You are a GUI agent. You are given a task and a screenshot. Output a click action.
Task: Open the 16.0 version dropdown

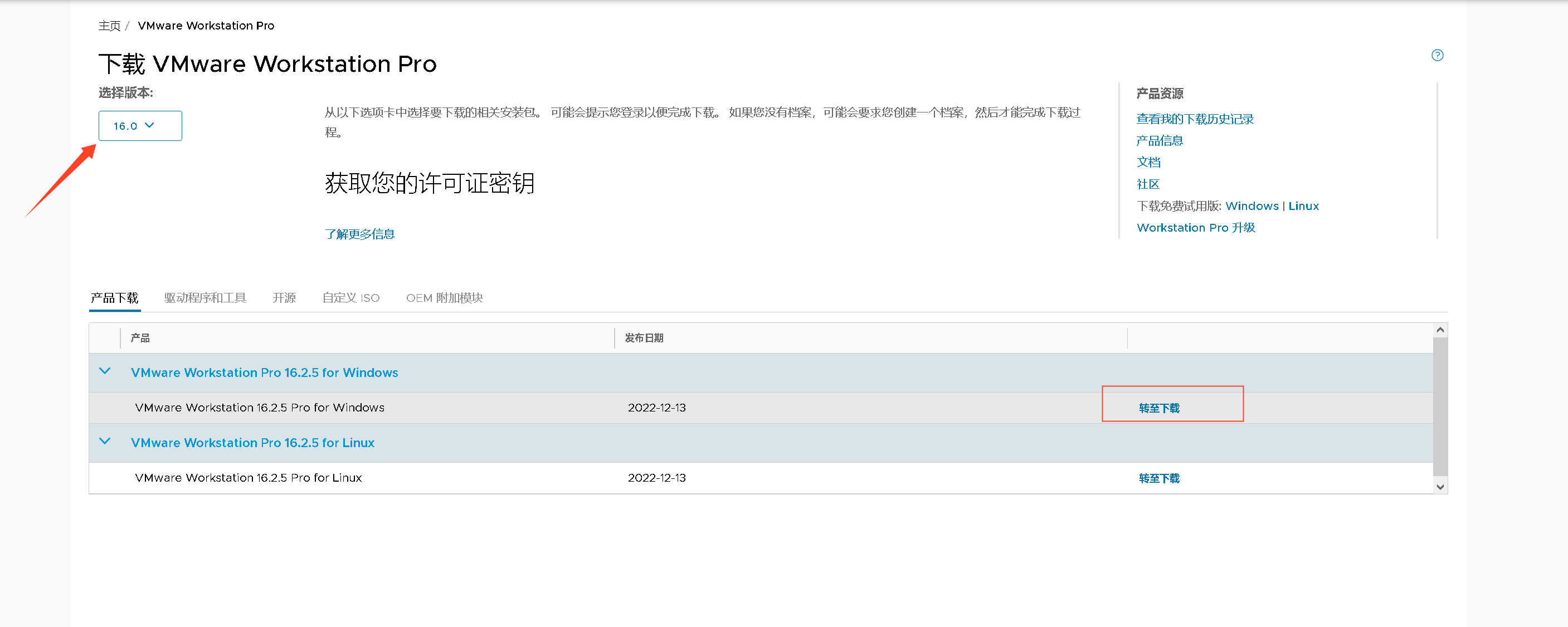click(140, 126)
